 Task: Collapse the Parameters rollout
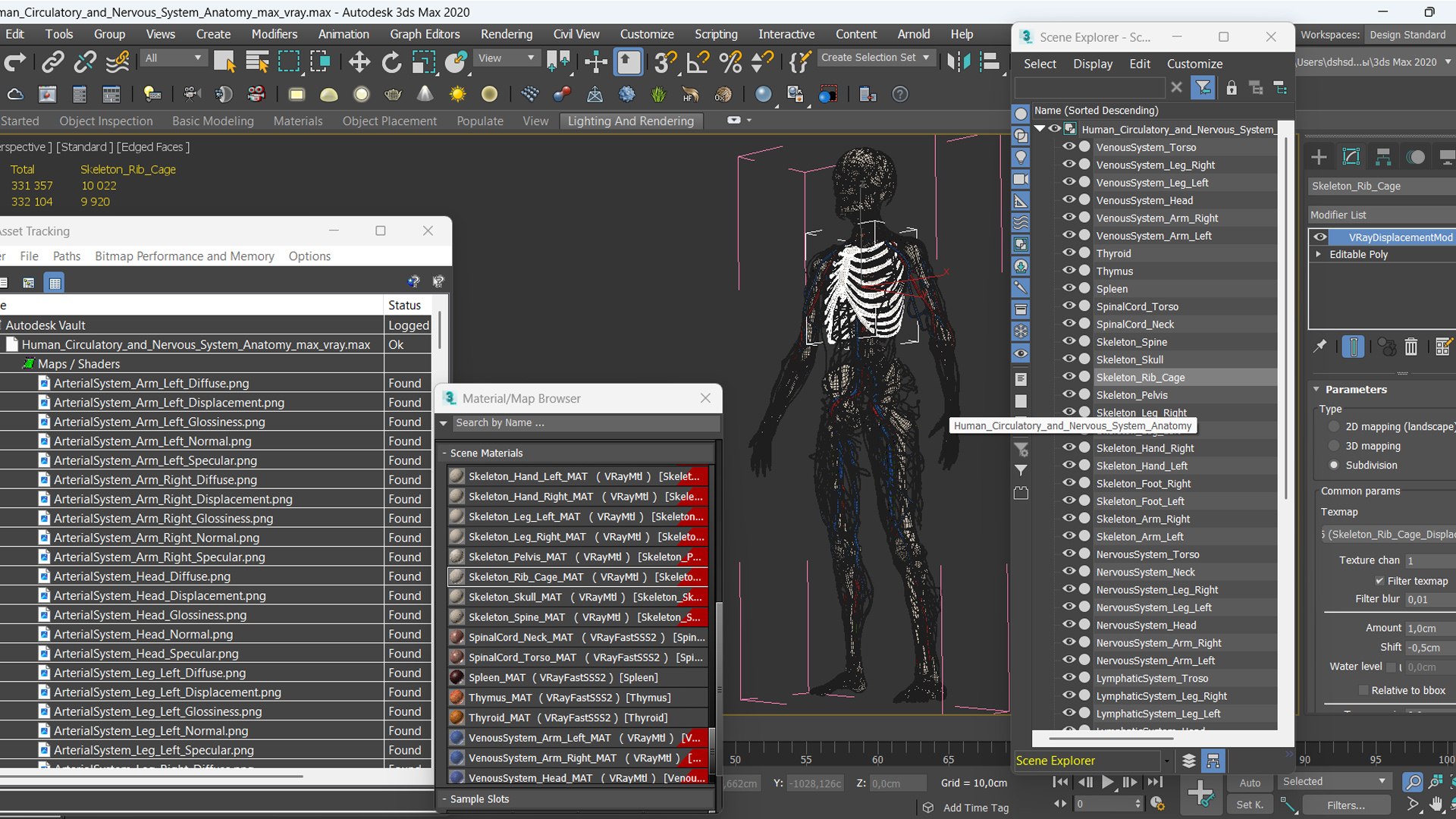pos(1316,389)
